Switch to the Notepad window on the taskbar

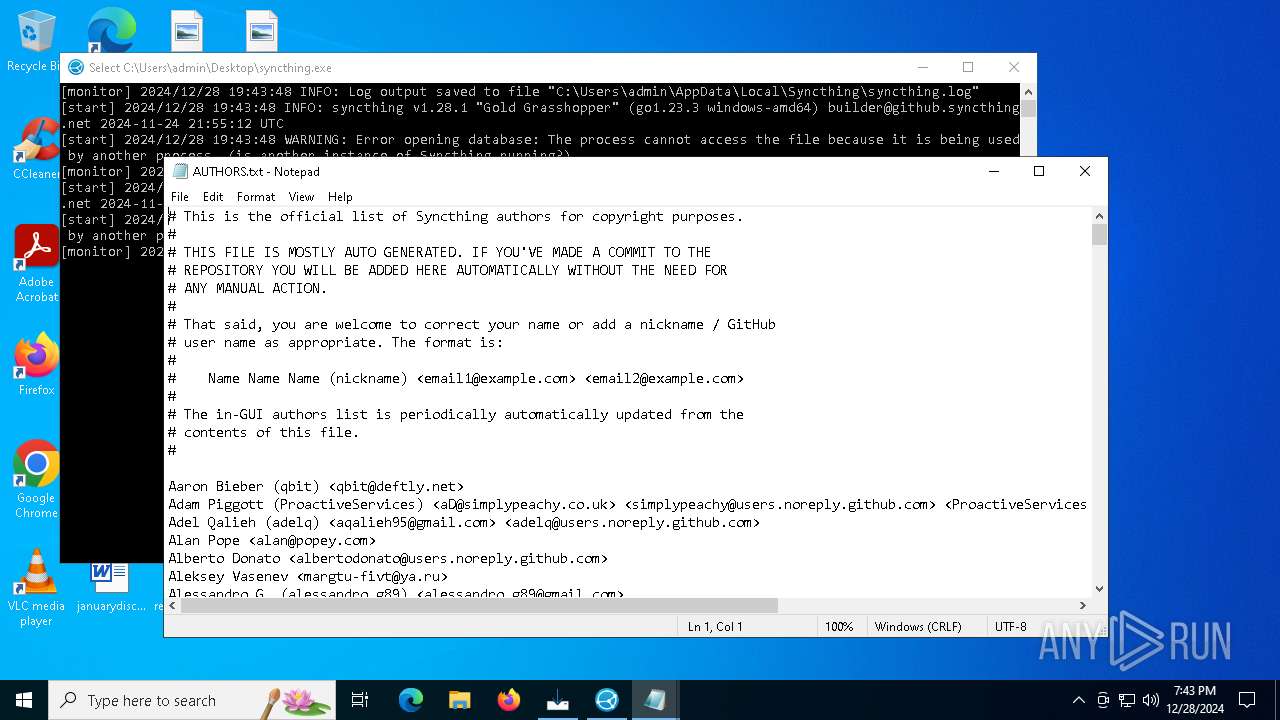655,700
